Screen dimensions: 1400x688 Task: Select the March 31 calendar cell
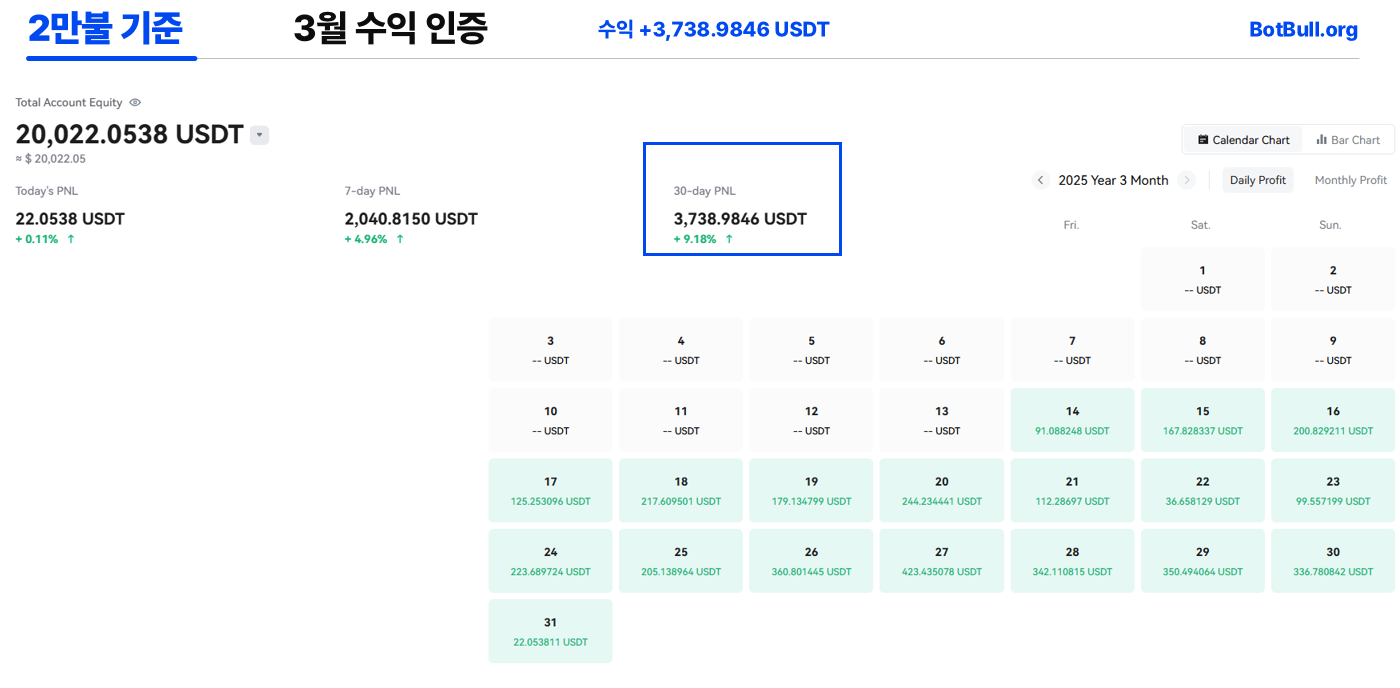(x=550, y=631)
